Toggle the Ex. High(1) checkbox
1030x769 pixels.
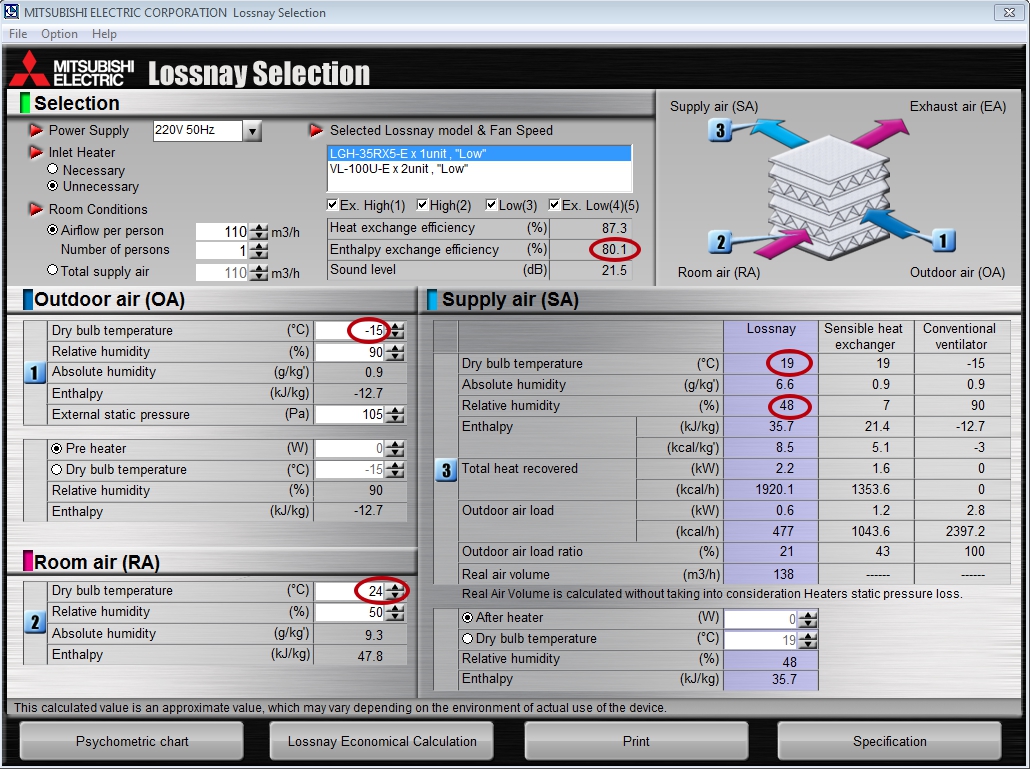click(x=332, y=205)
